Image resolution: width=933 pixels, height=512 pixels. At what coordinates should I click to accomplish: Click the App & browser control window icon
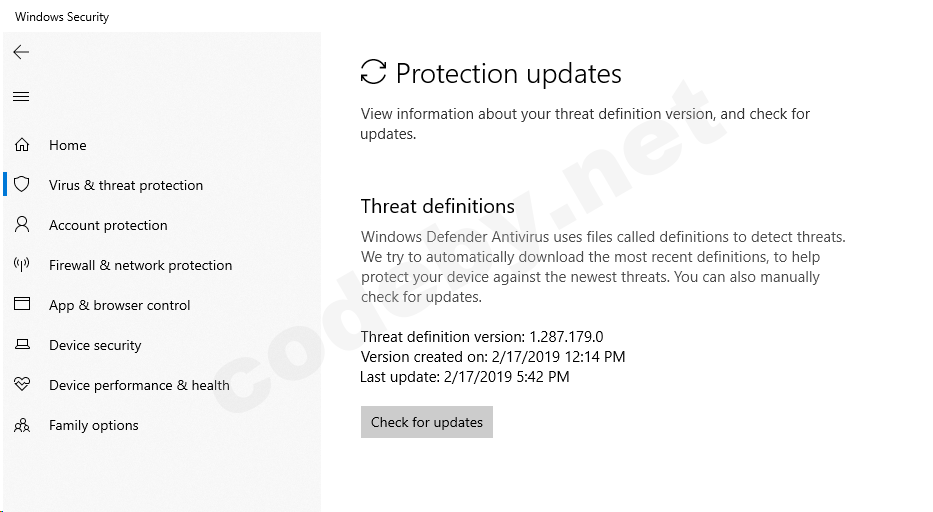tap(22, 305)
